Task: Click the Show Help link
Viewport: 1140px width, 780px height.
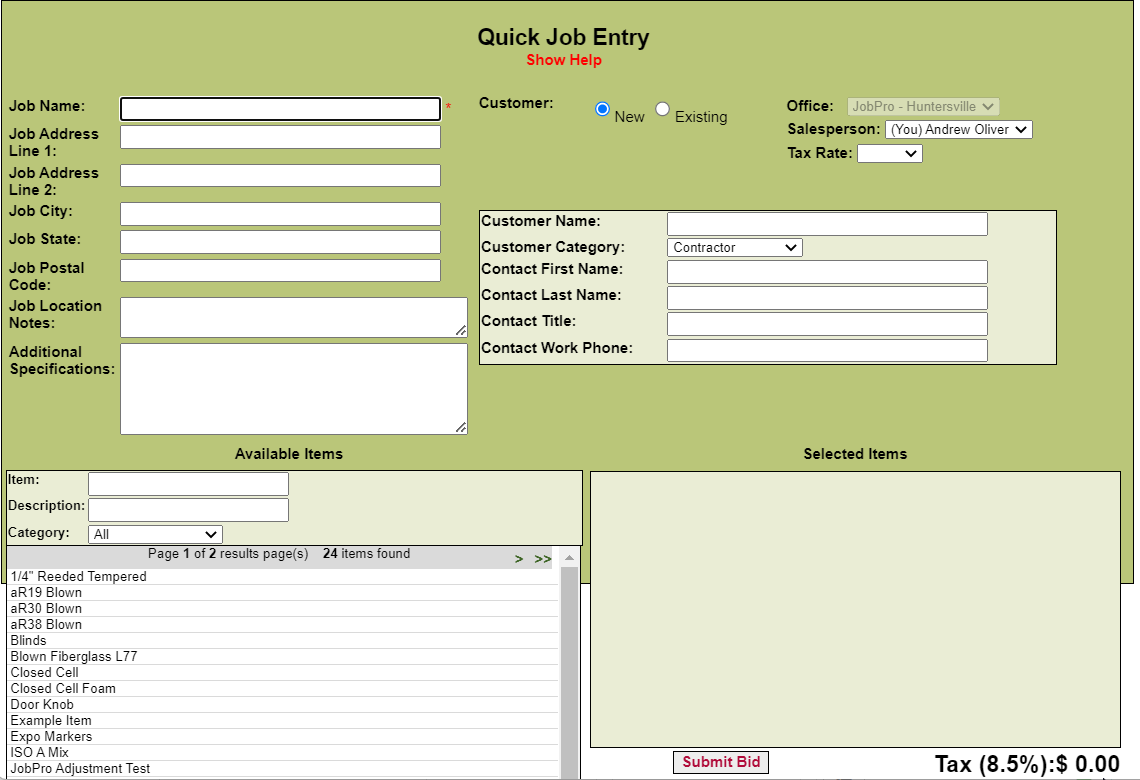Action: click(564, 60)
